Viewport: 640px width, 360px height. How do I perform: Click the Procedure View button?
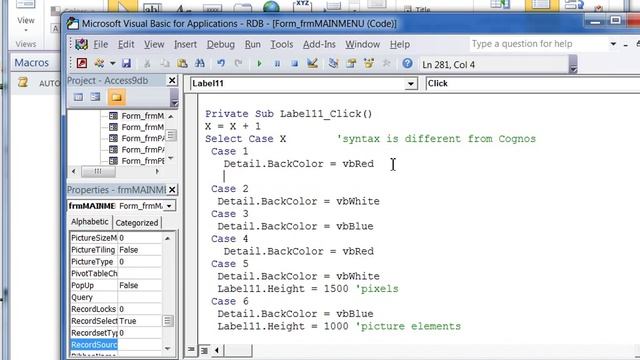[191, 350]
